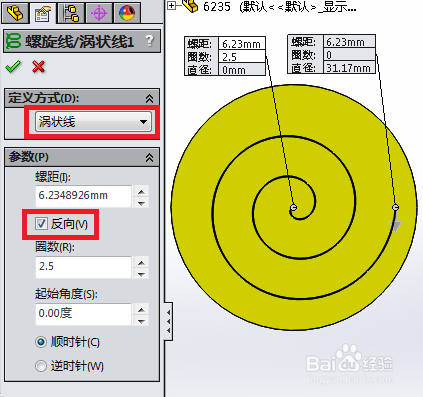Click the gray direction arrow on spiral
This screenshot has width=423, height=397.
pos(396,225)
